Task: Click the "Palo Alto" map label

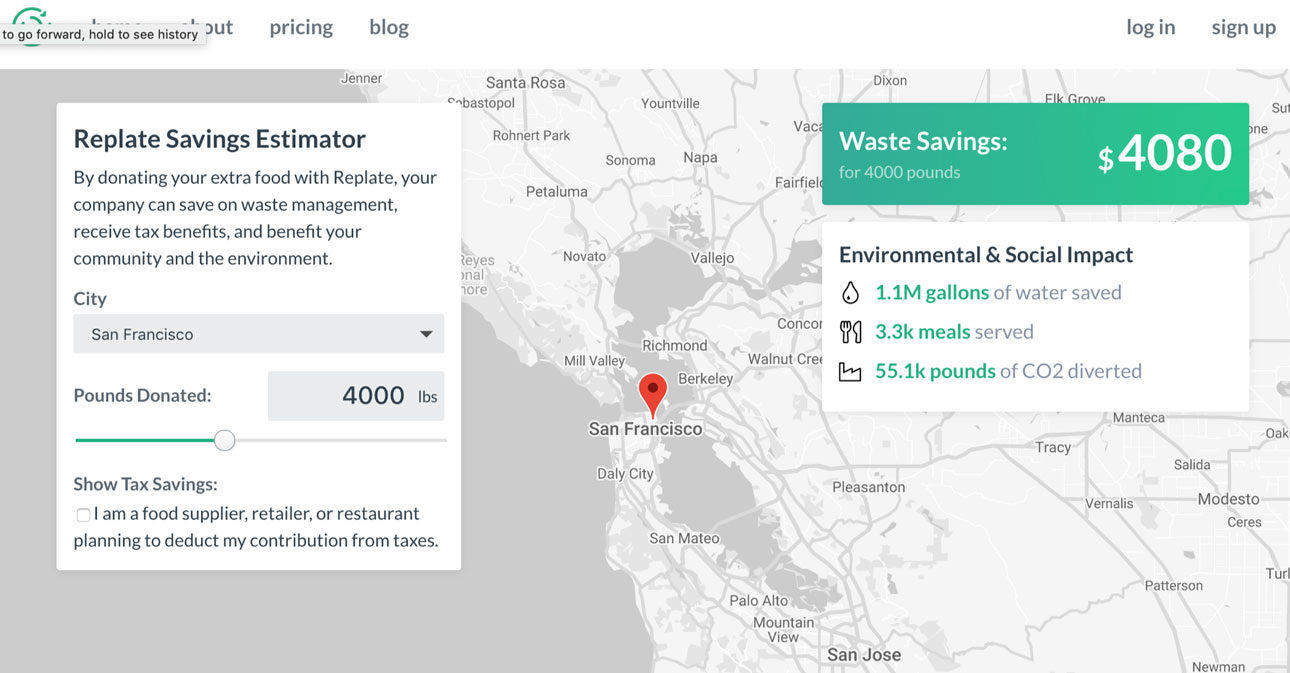Action: coord(759,600)
